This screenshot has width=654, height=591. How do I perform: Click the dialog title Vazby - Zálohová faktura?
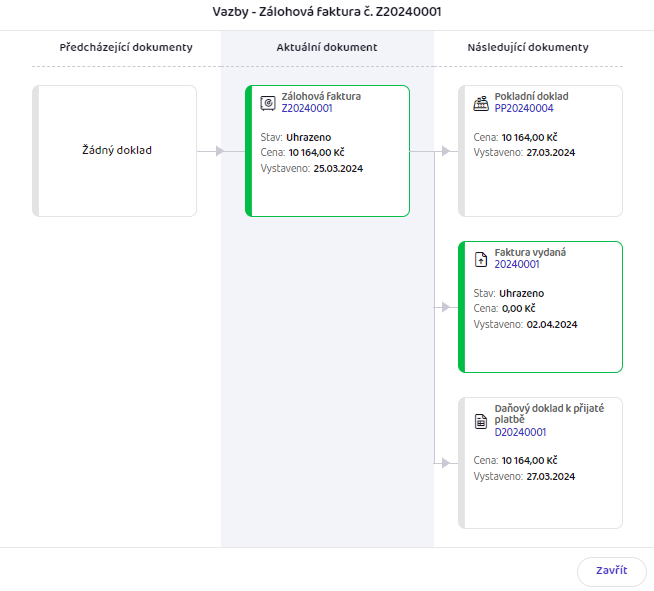click(327, 12)
